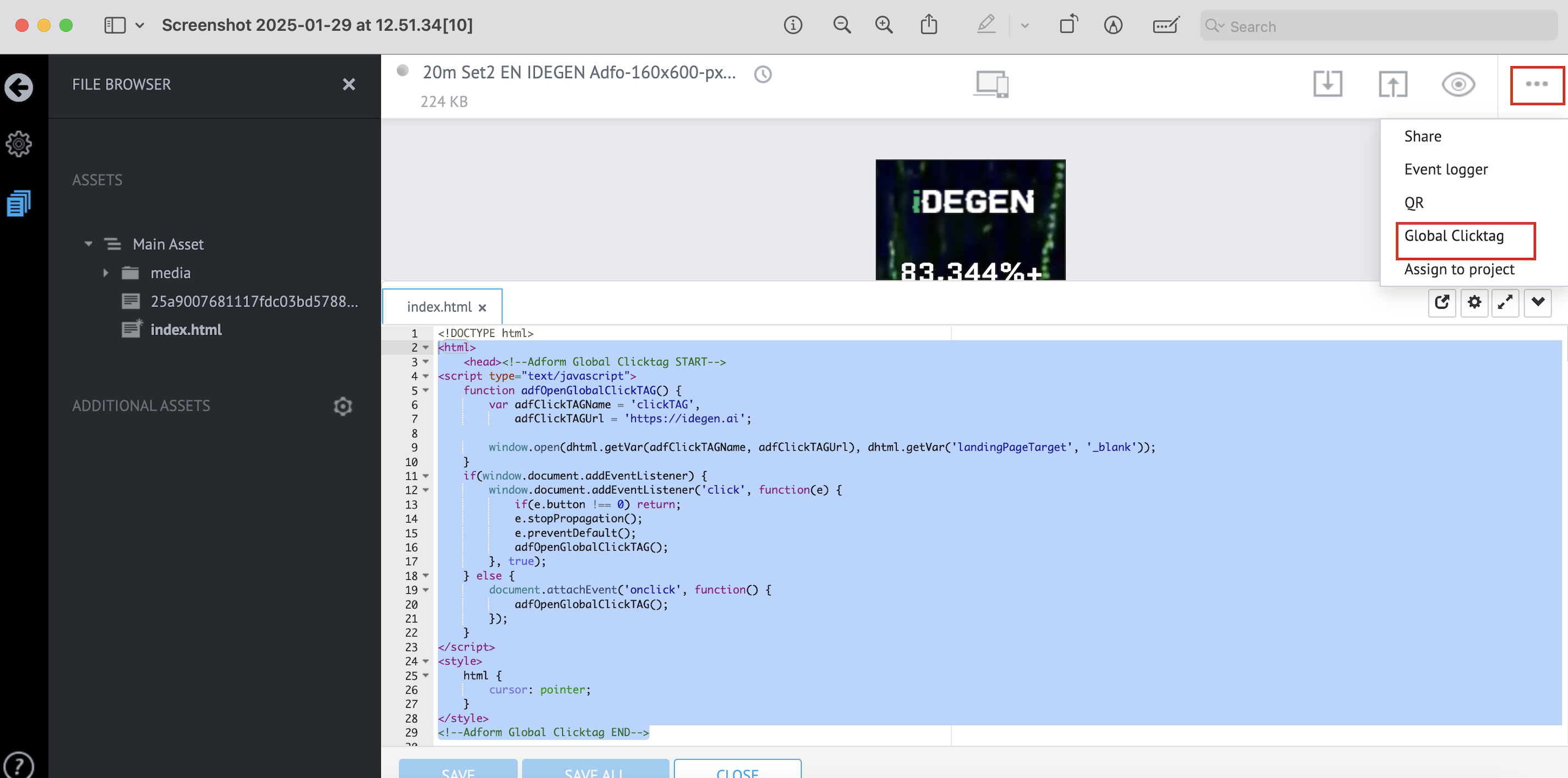This screenshot has width=1568, height=778.
Task: Collapse the Main Asset tree node
Action: [x=89, y=244]
